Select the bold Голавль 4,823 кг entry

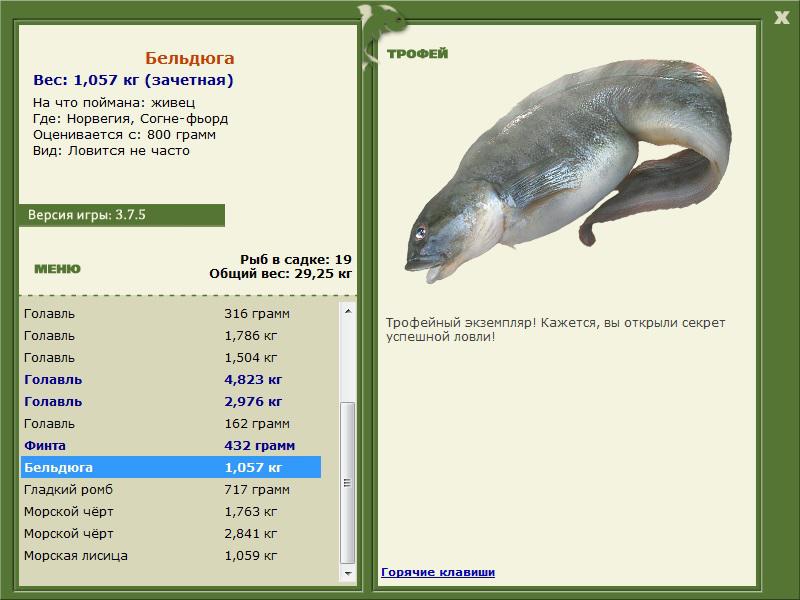pos(171,380)
